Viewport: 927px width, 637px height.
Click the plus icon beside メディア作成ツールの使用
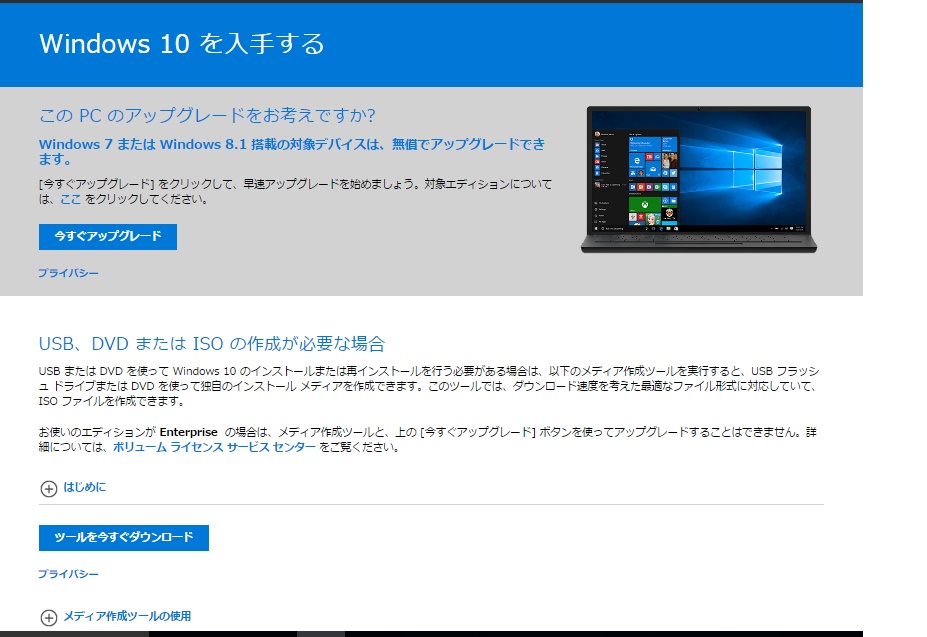48,618
